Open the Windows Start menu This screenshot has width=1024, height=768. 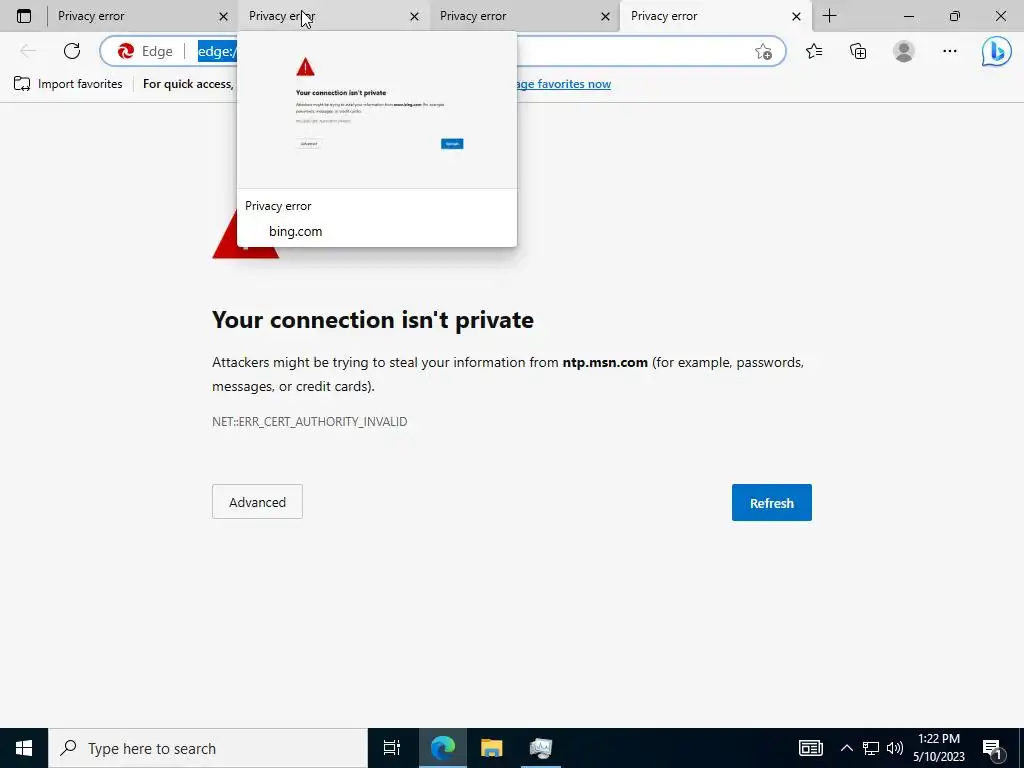24,748
